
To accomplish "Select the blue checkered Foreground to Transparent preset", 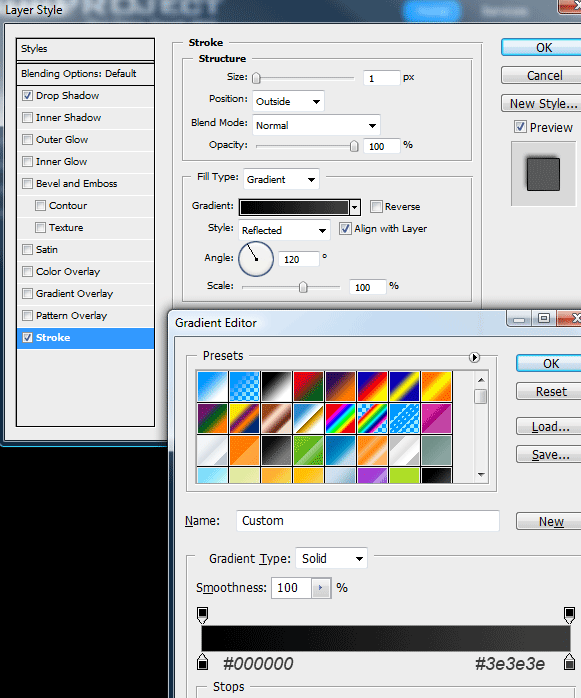I will (x=244, y=386).
